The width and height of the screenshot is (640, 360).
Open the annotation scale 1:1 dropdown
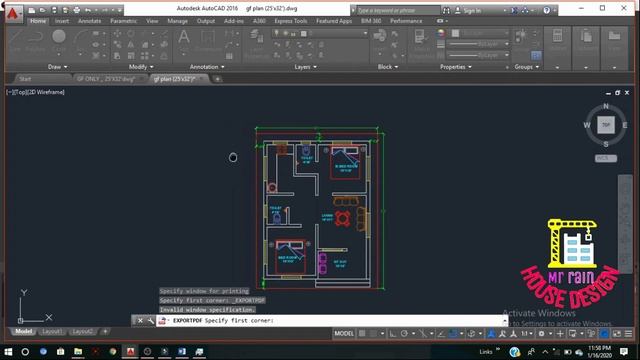[x=527, y=334]
